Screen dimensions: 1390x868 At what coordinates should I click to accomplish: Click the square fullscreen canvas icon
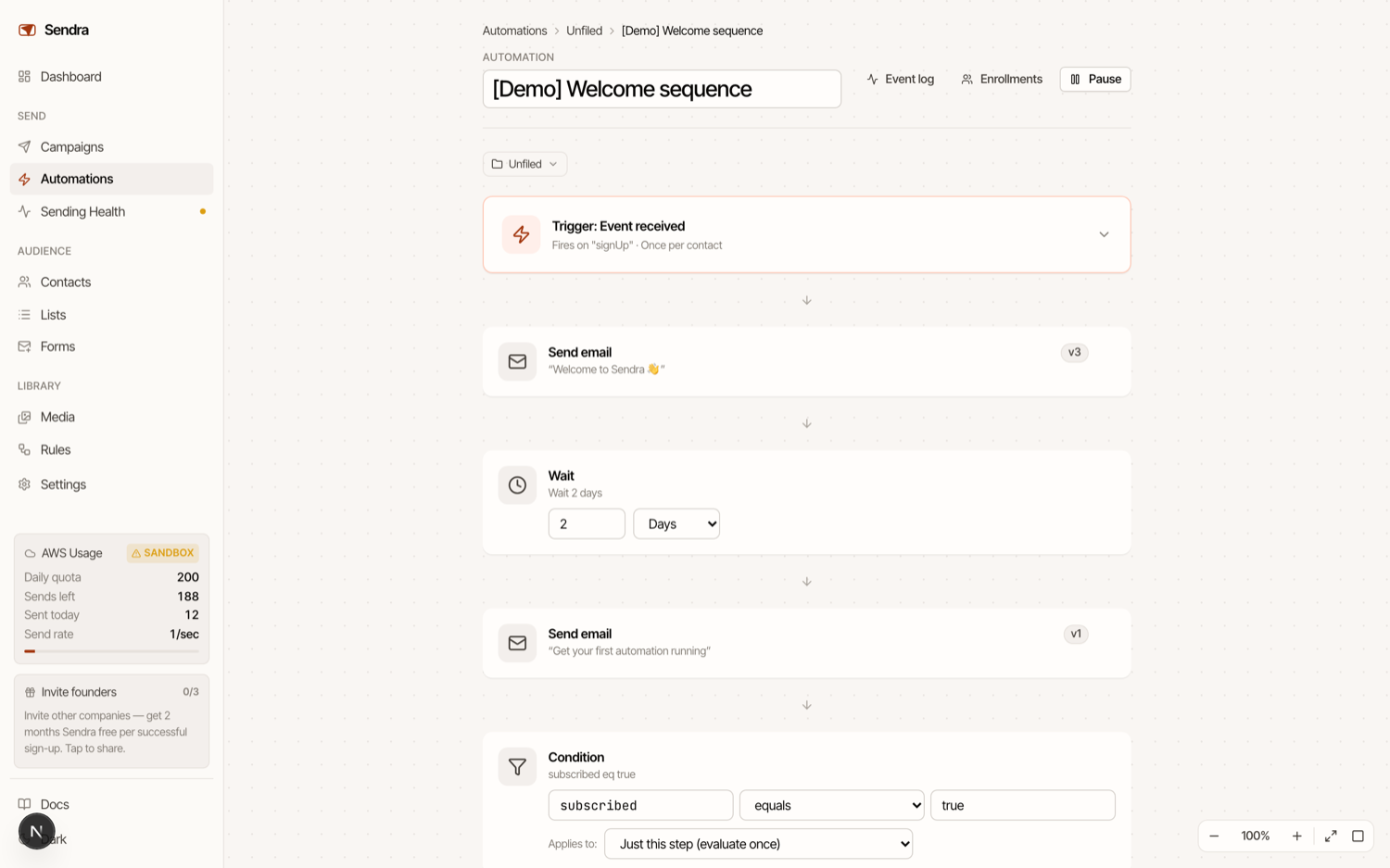coord(1358,836)
